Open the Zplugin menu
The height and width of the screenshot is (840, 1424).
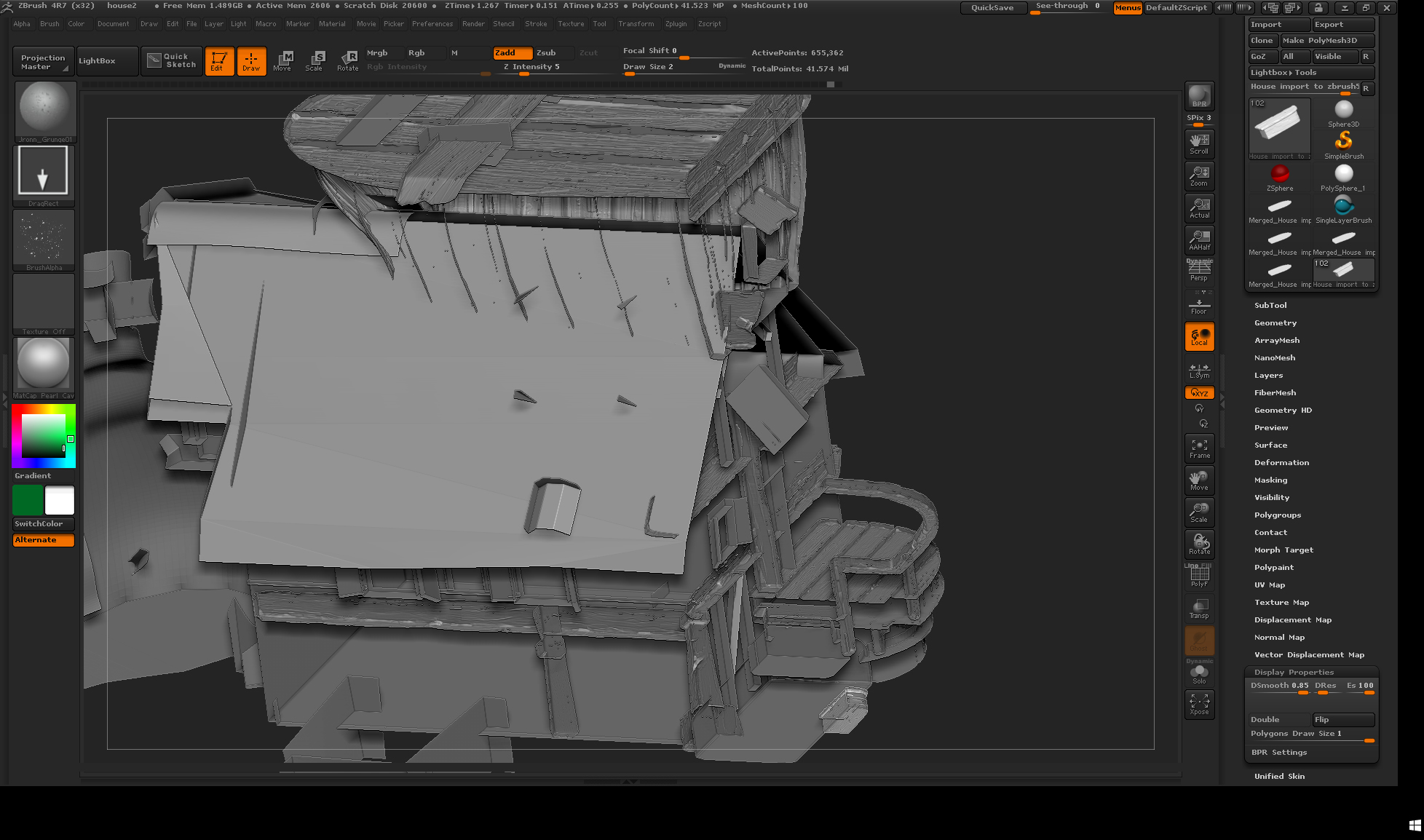(676, 24)
